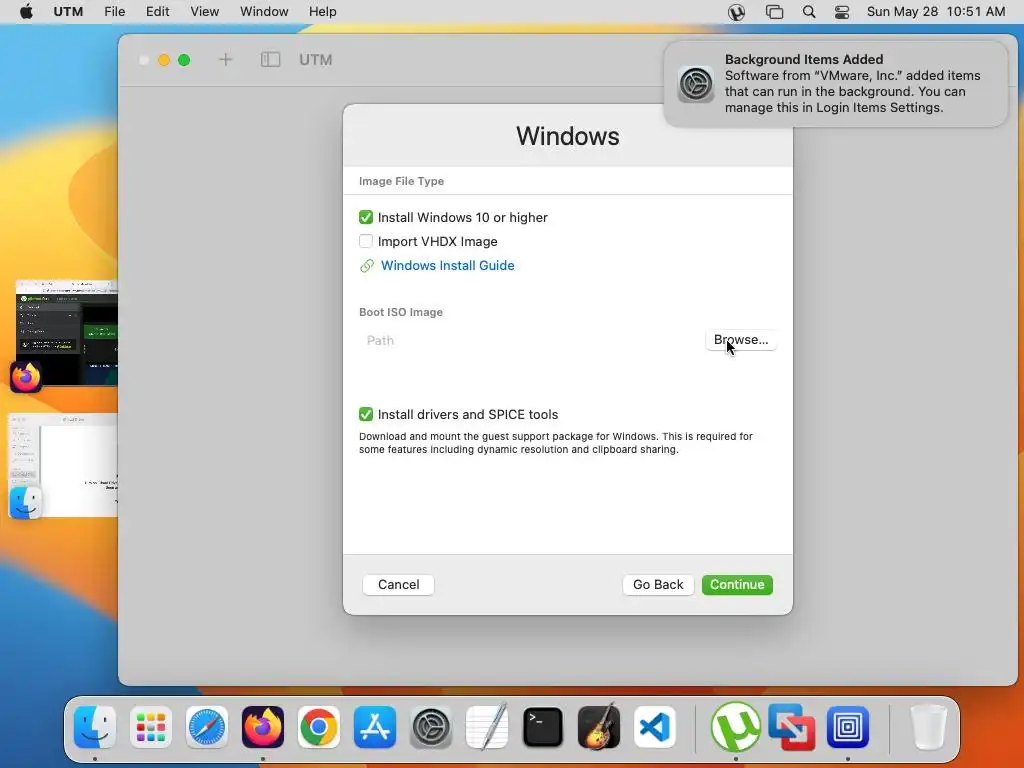Screen dimensions: 1024x768
Task: Click the Cancel button
Action: point(398,584)
